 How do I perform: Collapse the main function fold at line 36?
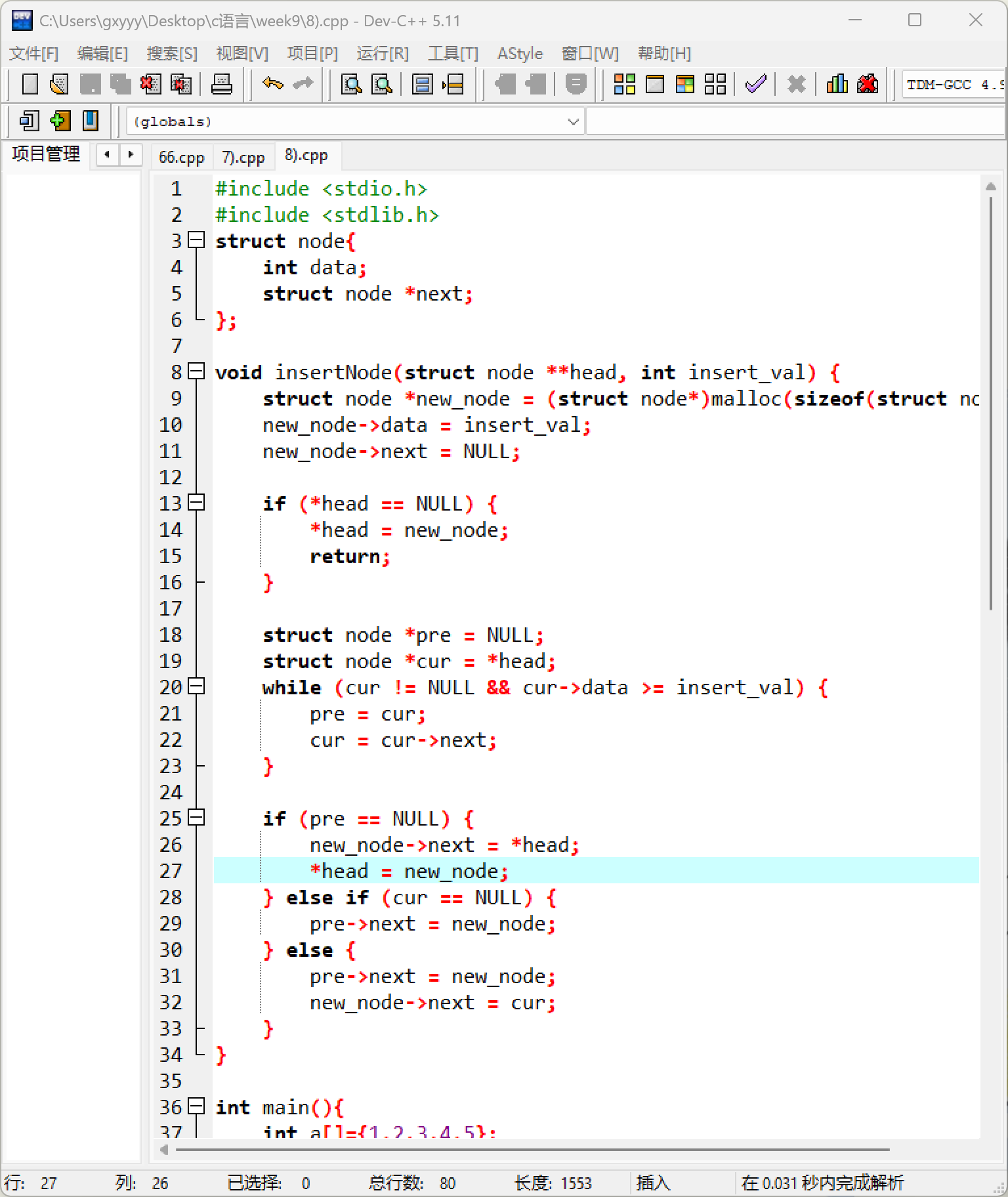(196, 1106)
